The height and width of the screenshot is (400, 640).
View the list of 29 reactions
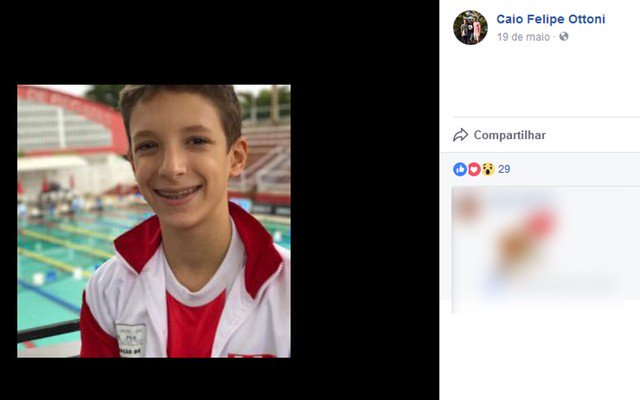504,169
